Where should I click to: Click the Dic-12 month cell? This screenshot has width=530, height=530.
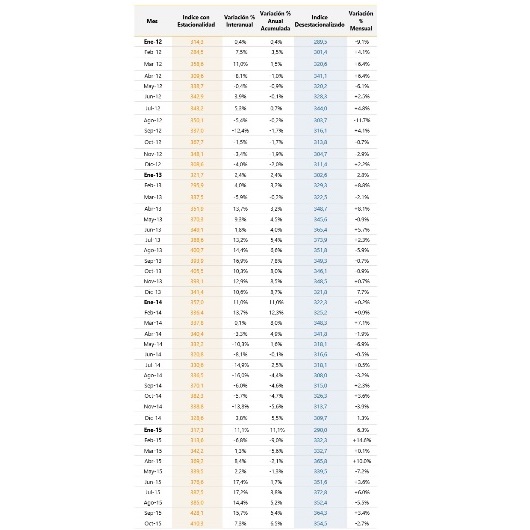pyautogui.click(x=153, y=164)
